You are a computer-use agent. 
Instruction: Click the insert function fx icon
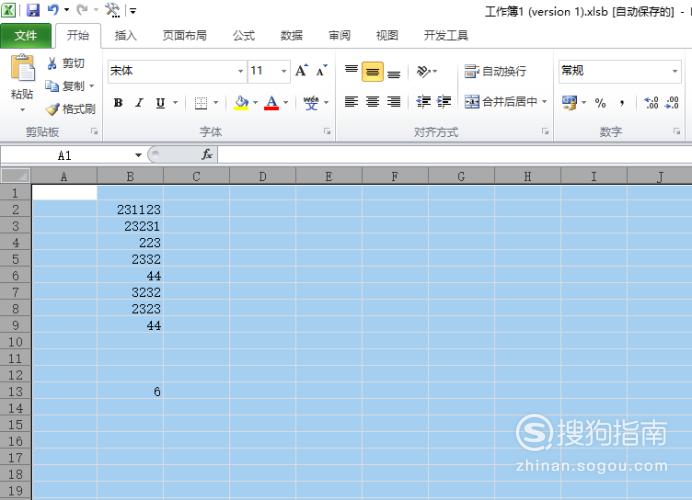click(x=207, y=154)
